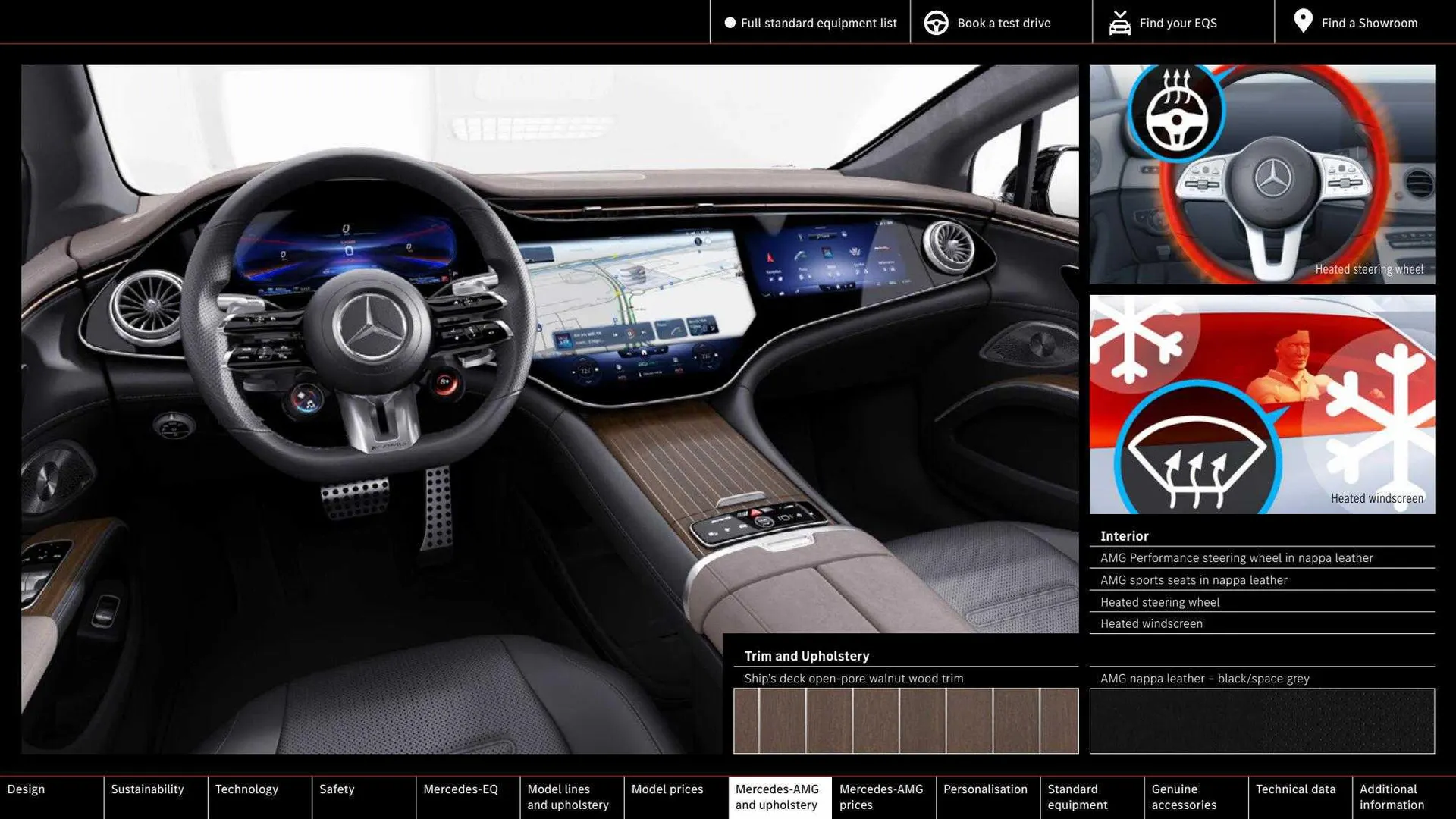Click the car icon next to Find your EQS
Screen dimensions: 1456x819
(x=1120, y=22)
